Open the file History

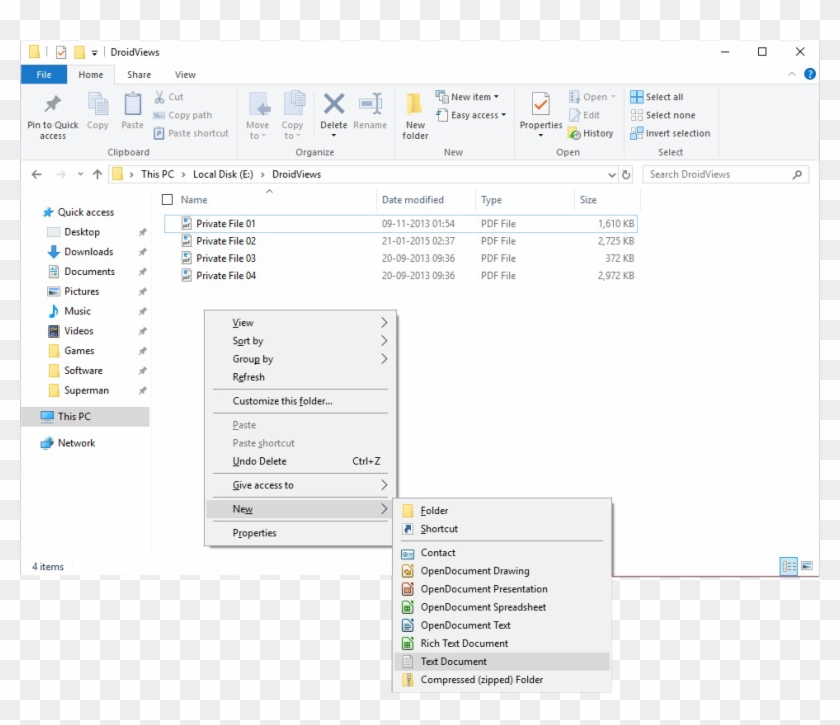pyautogui.click(x=590, y=133)
